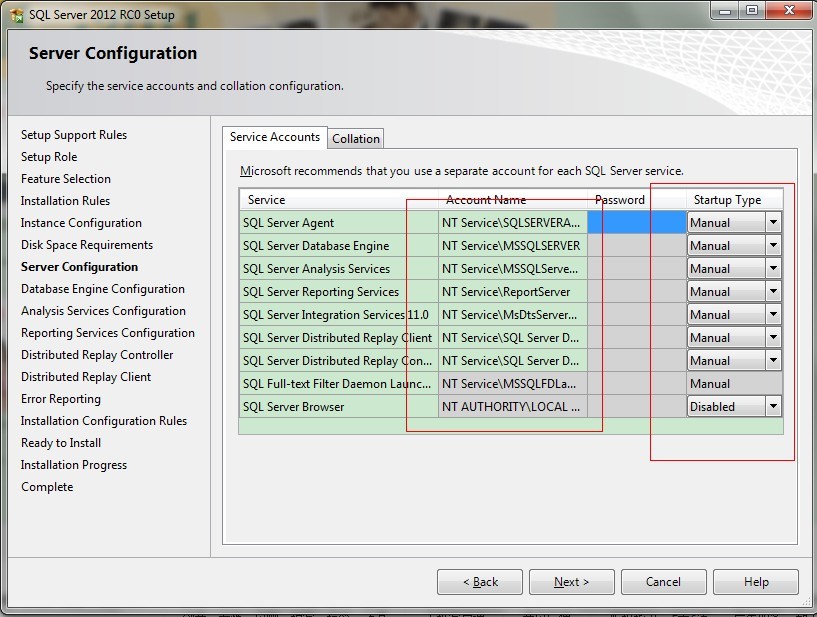Screen dimensions: 817x617
Task: Click the Next > button
Action: click(x=572, y=582)
